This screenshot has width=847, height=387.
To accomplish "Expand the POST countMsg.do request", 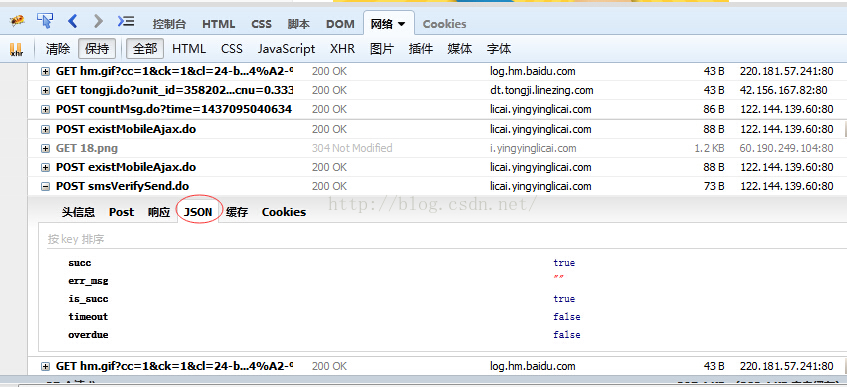I will [x=45, y=110].
